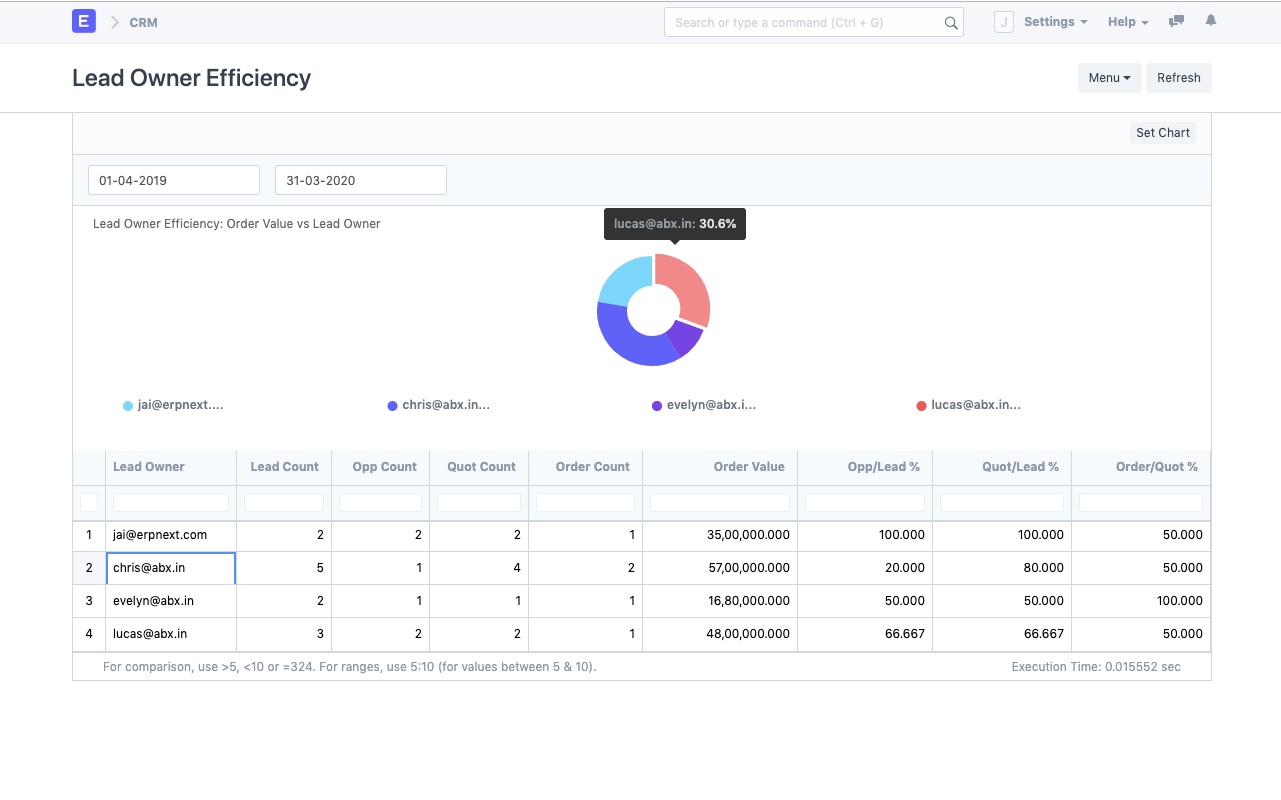Click the Refresh button
The width and height of the screenshot is (1281, 800).
tap(1178, 77)
